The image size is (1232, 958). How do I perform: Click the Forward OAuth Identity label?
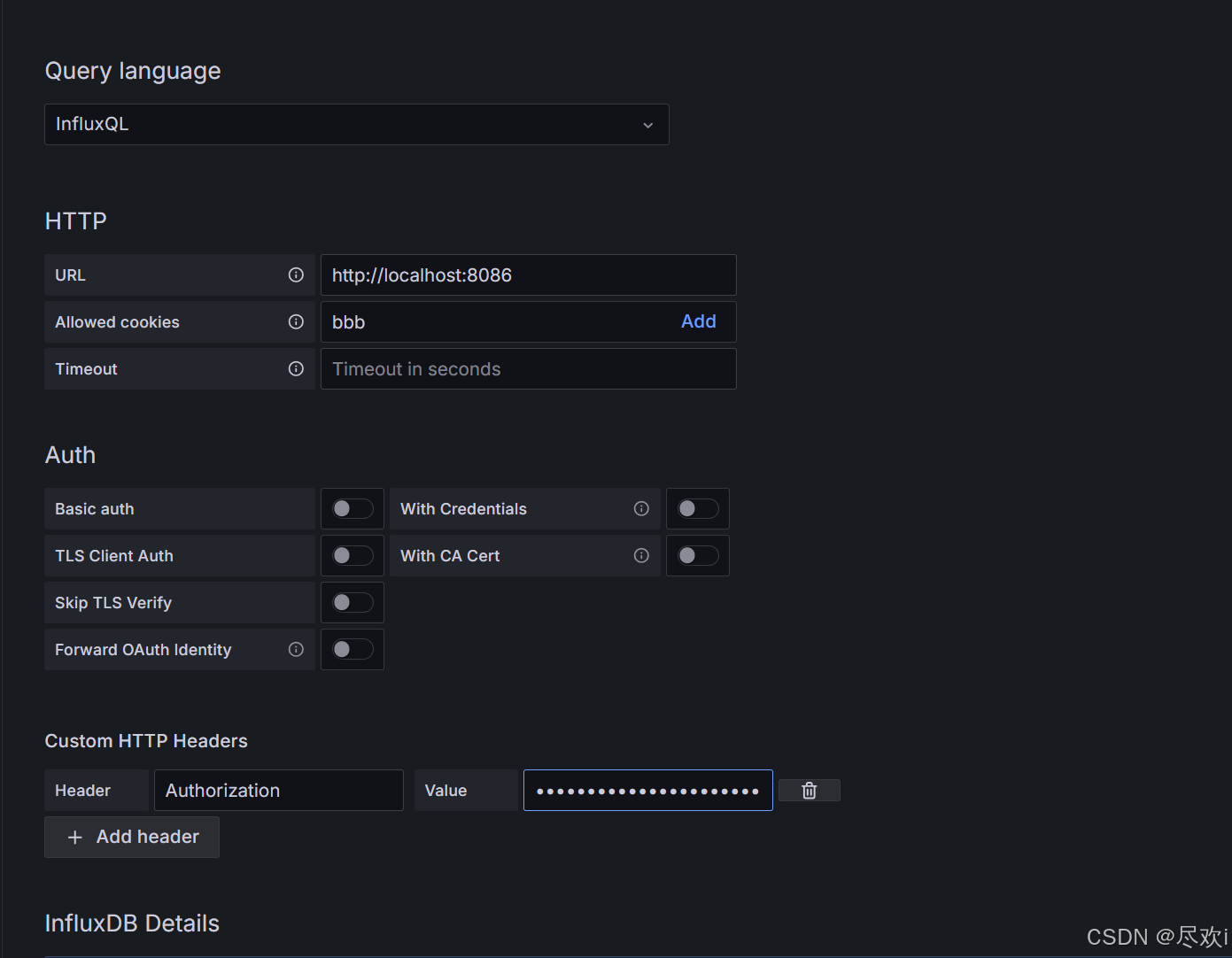point(143,650)
